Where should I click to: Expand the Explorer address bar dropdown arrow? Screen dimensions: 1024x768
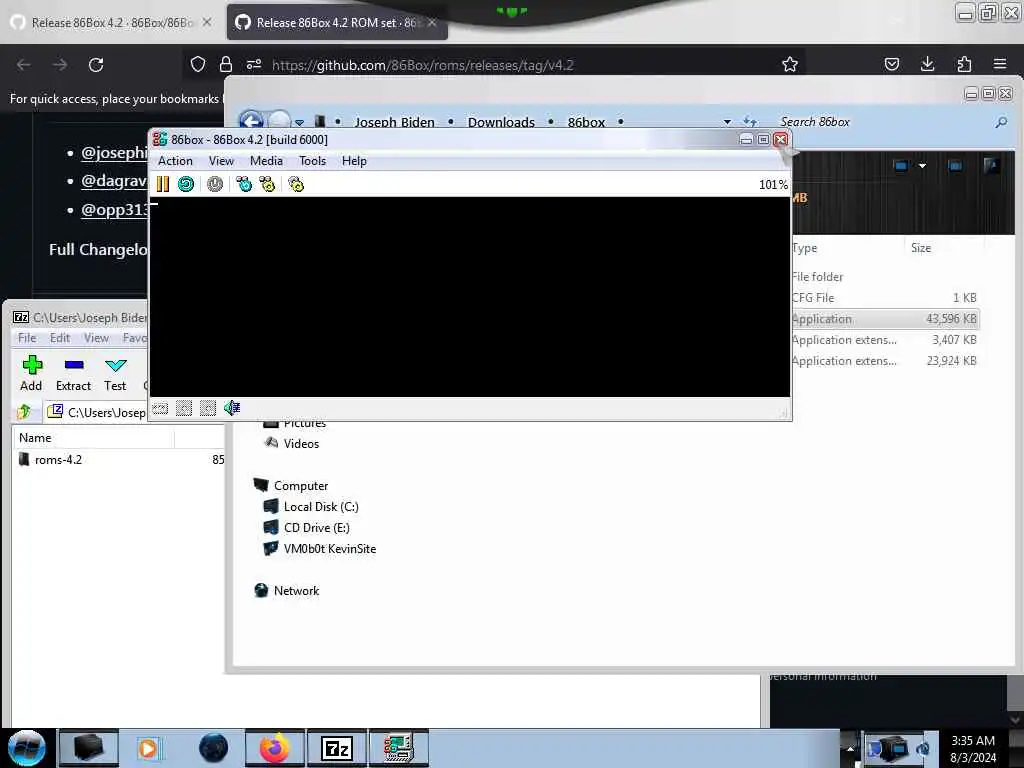[x=727, y=122]
